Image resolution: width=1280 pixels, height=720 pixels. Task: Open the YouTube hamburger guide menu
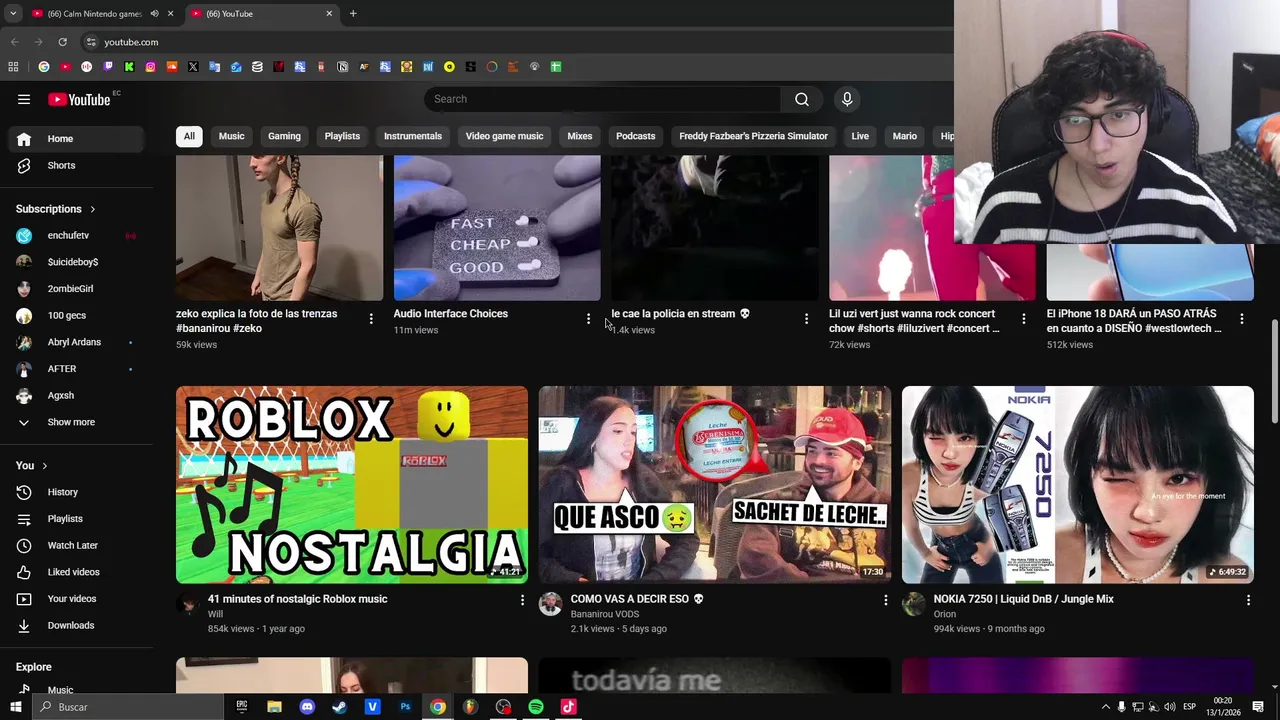[x=24, y=99]
